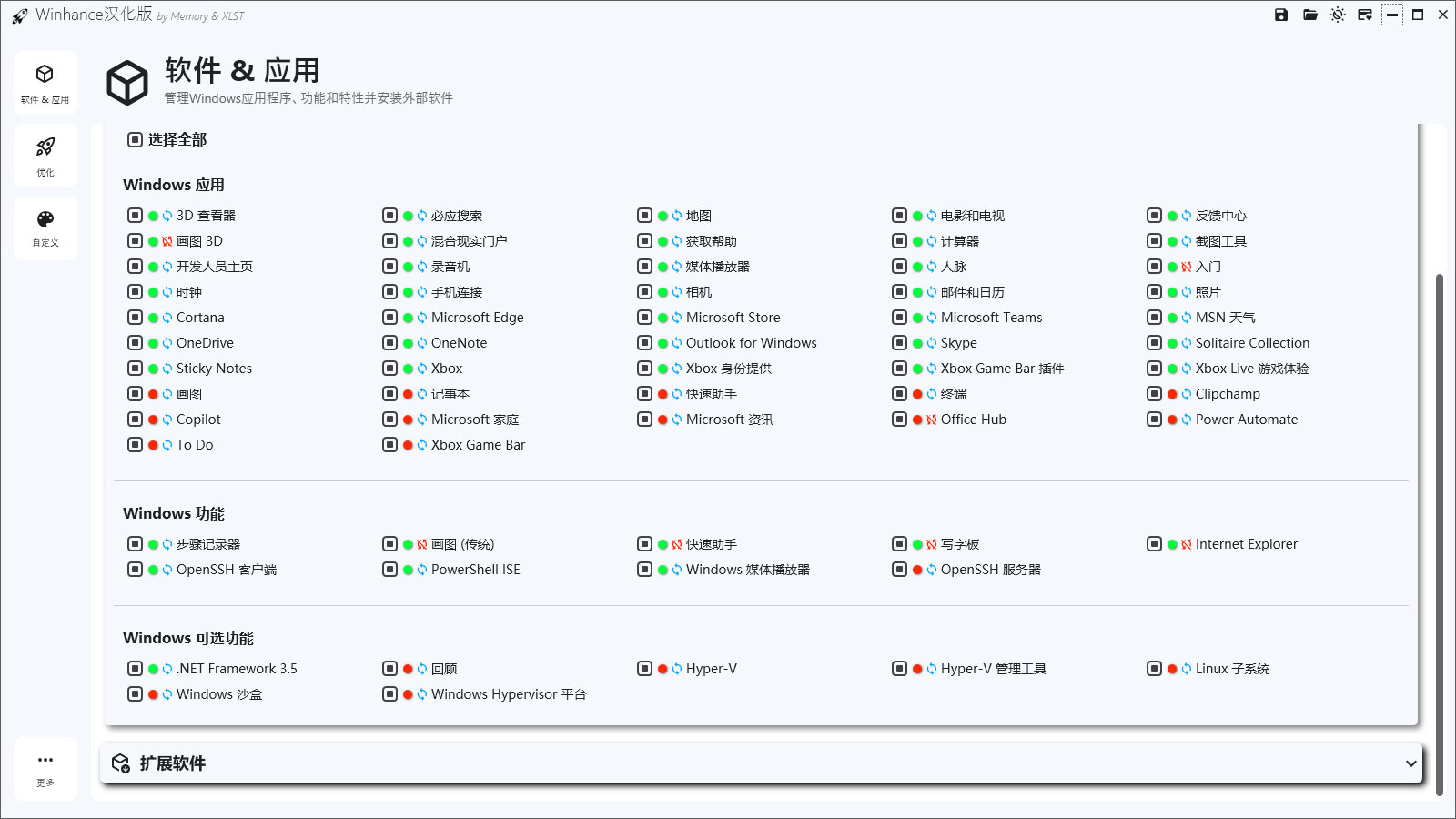
Task: Tick the Windows 沙盒 checkbox
Action: pos(135,694)
